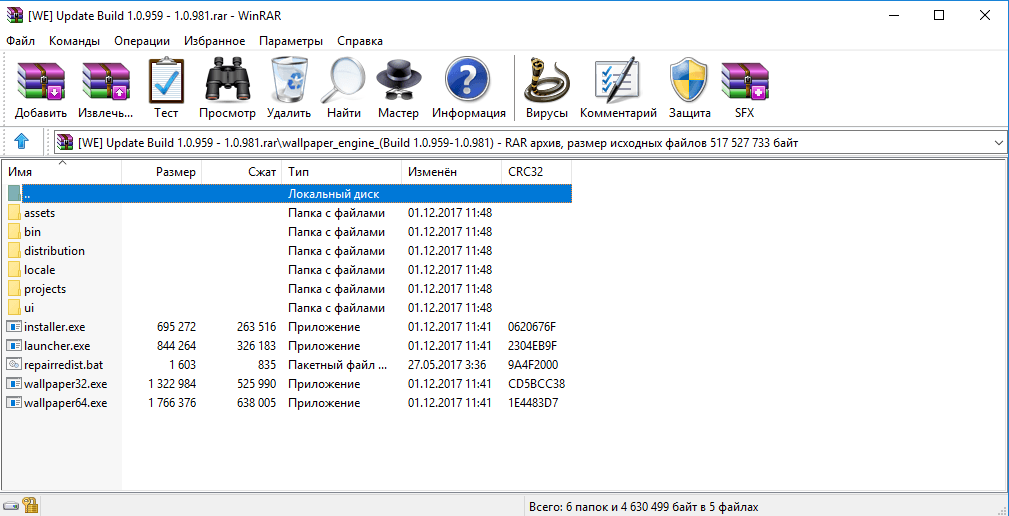Screen dimensions: 1009x516
Task: Sort by the Изменён column header
Action: point(451,172)
